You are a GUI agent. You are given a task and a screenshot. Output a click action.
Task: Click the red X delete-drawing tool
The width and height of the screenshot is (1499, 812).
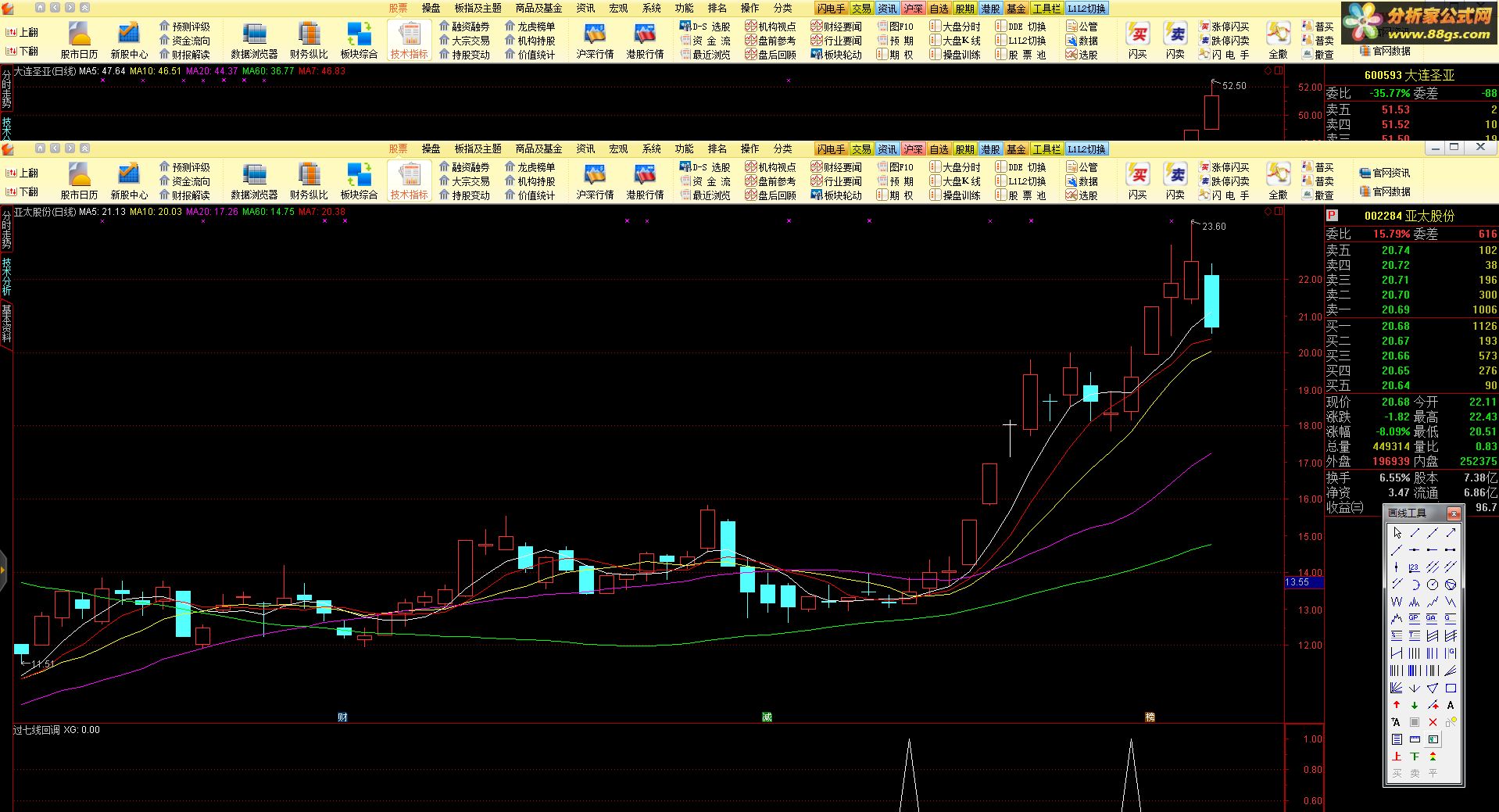pyautogui.click(x=1433, y=722)
